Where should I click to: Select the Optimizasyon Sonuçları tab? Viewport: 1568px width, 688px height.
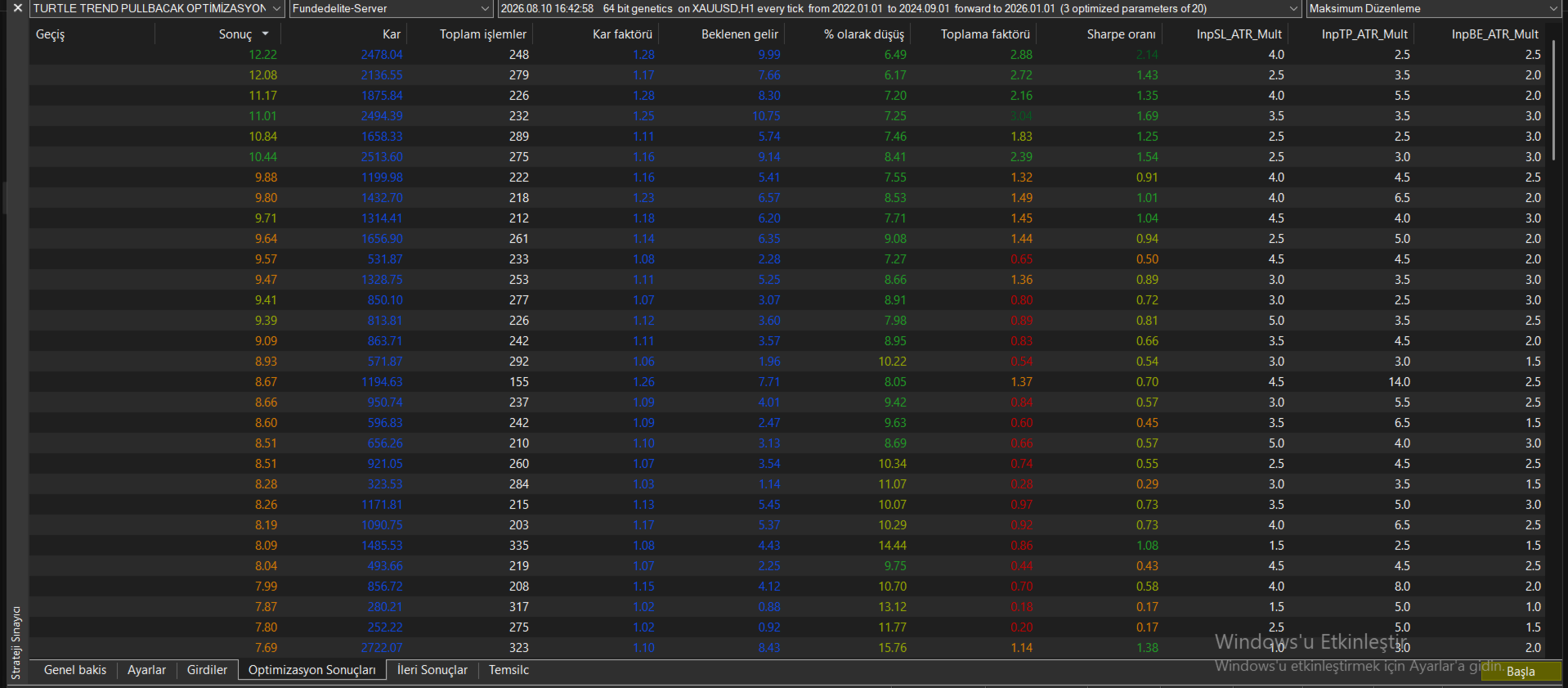pos(312,670)
